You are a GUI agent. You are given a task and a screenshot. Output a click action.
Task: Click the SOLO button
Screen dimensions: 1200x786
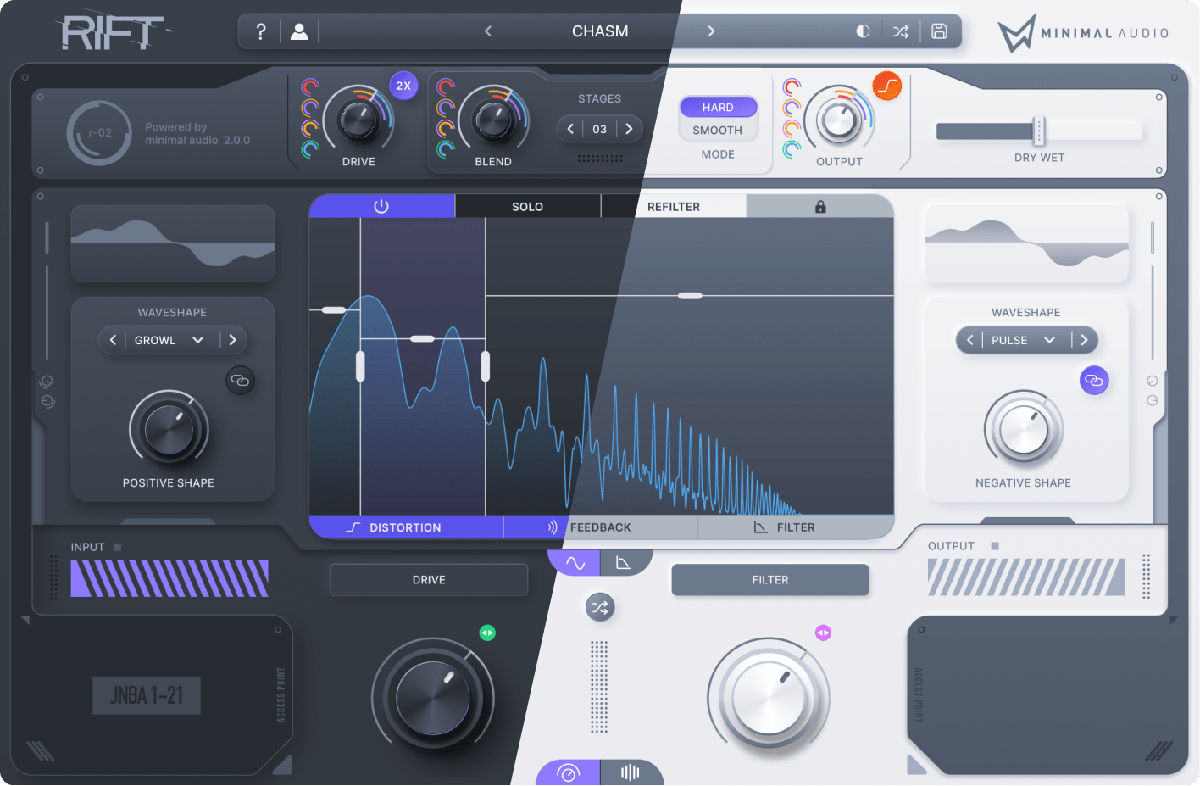point(527,207)
